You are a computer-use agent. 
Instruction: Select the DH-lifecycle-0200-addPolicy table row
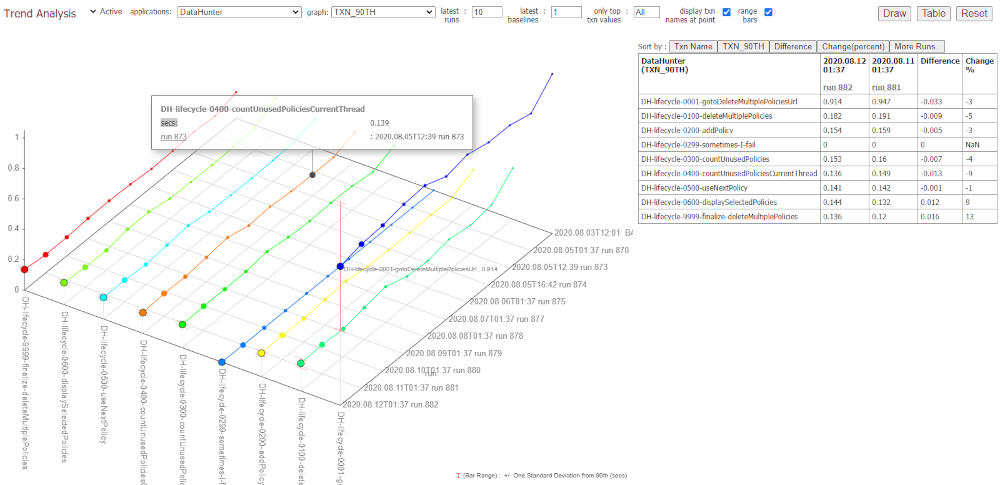click(817, 130)
